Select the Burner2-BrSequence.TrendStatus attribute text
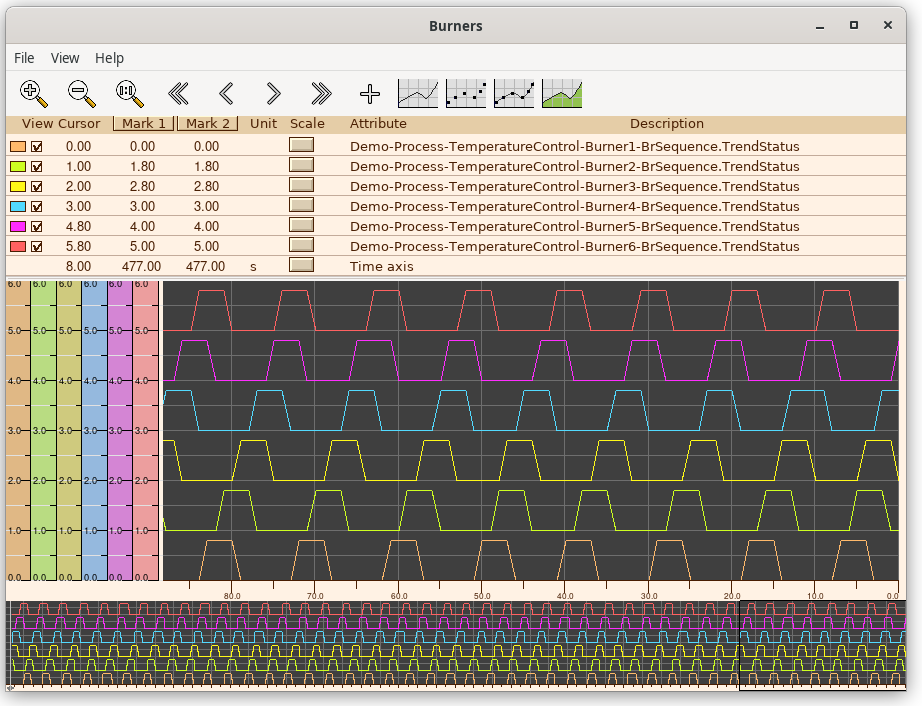The width and height of the screenshot is (922, 706). pyautogui.click(x=574, y=166)
